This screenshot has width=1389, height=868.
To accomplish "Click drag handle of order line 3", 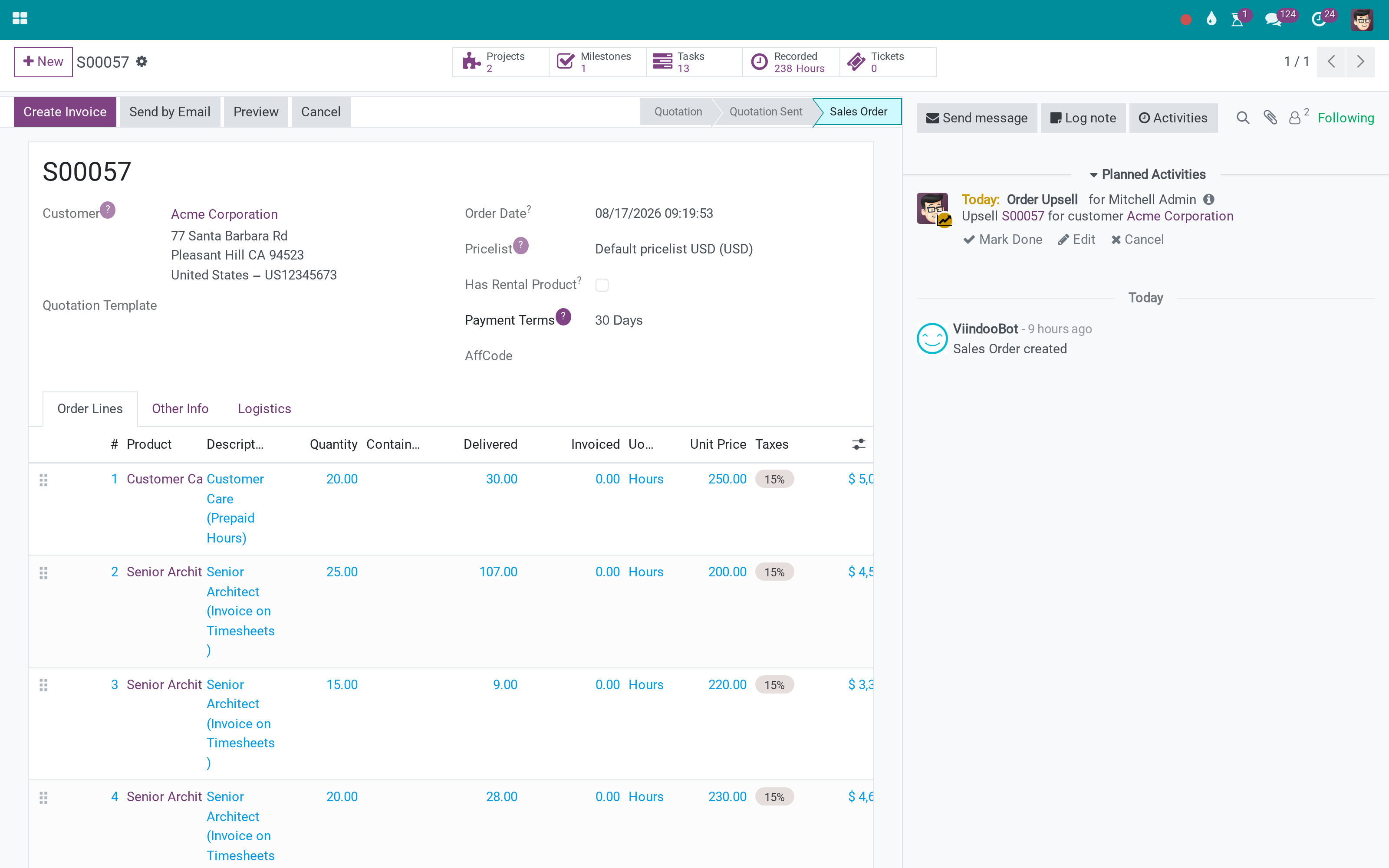I will coord(43,685).
